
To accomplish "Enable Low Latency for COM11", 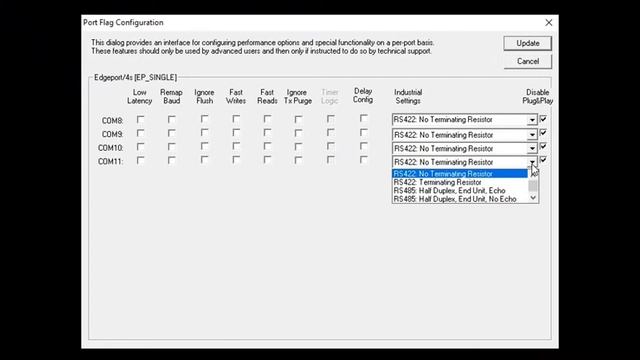I will point(140,160).
